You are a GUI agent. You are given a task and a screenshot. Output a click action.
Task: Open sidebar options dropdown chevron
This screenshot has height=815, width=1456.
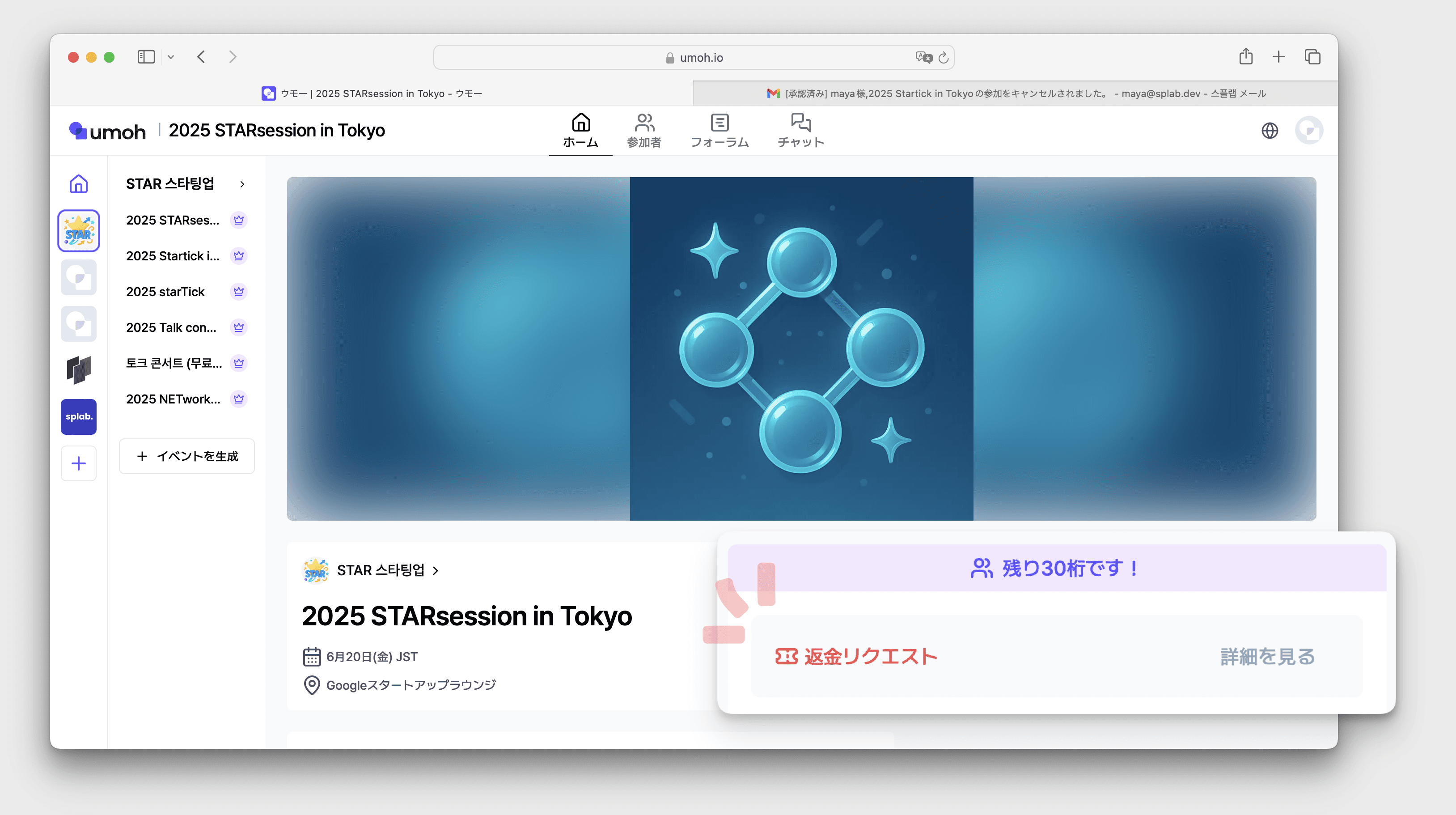(x=171, y=57)
